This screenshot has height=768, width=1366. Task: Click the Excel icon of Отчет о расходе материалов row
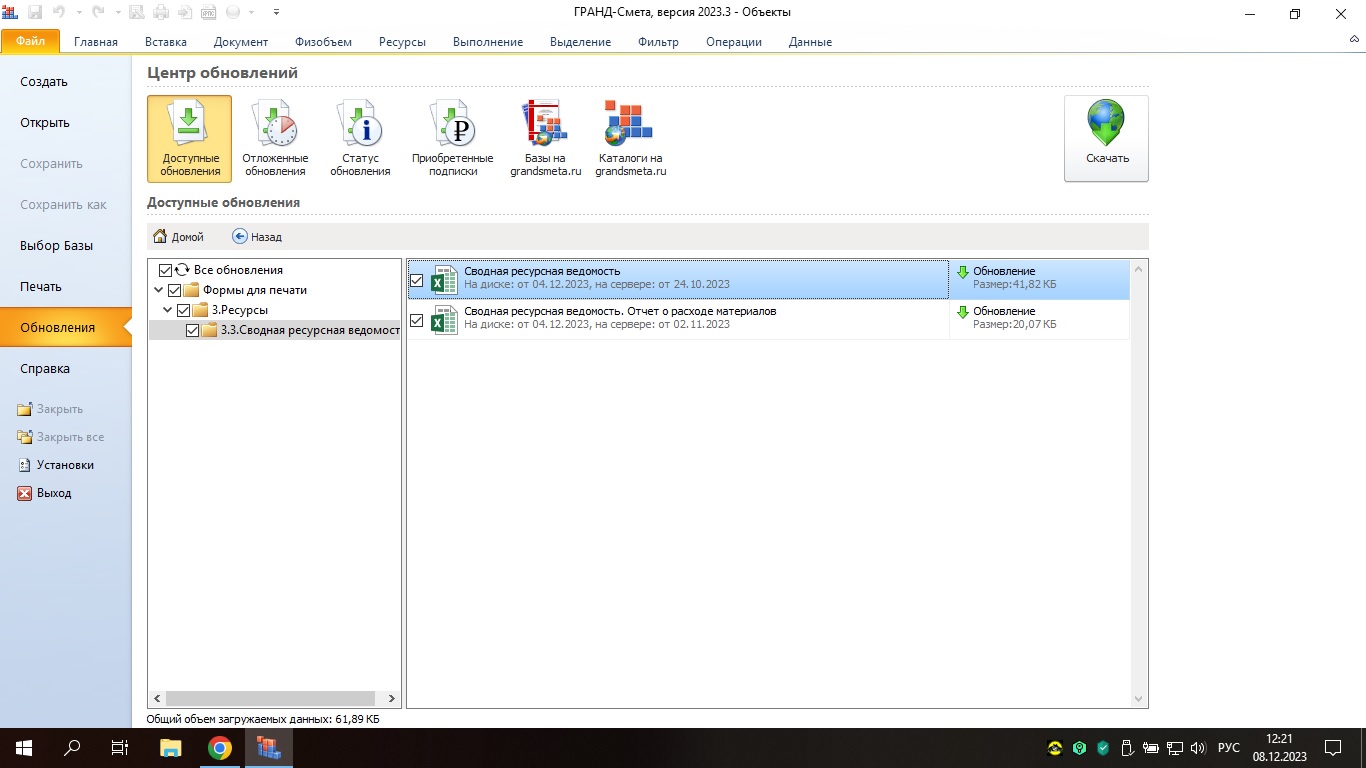444,320
